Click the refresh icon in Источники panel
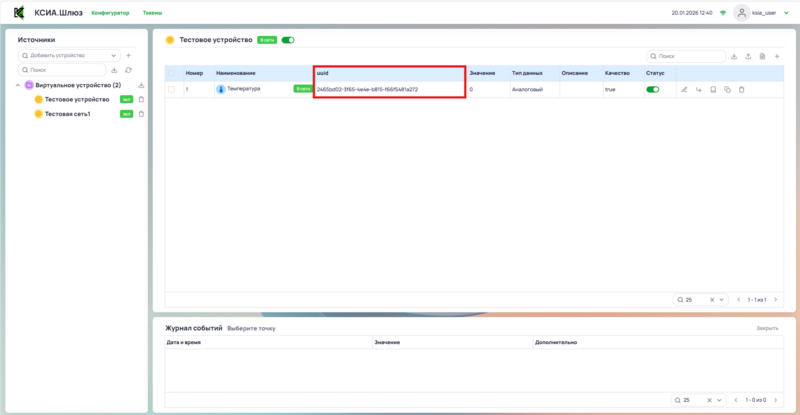 tap(128, 70)
